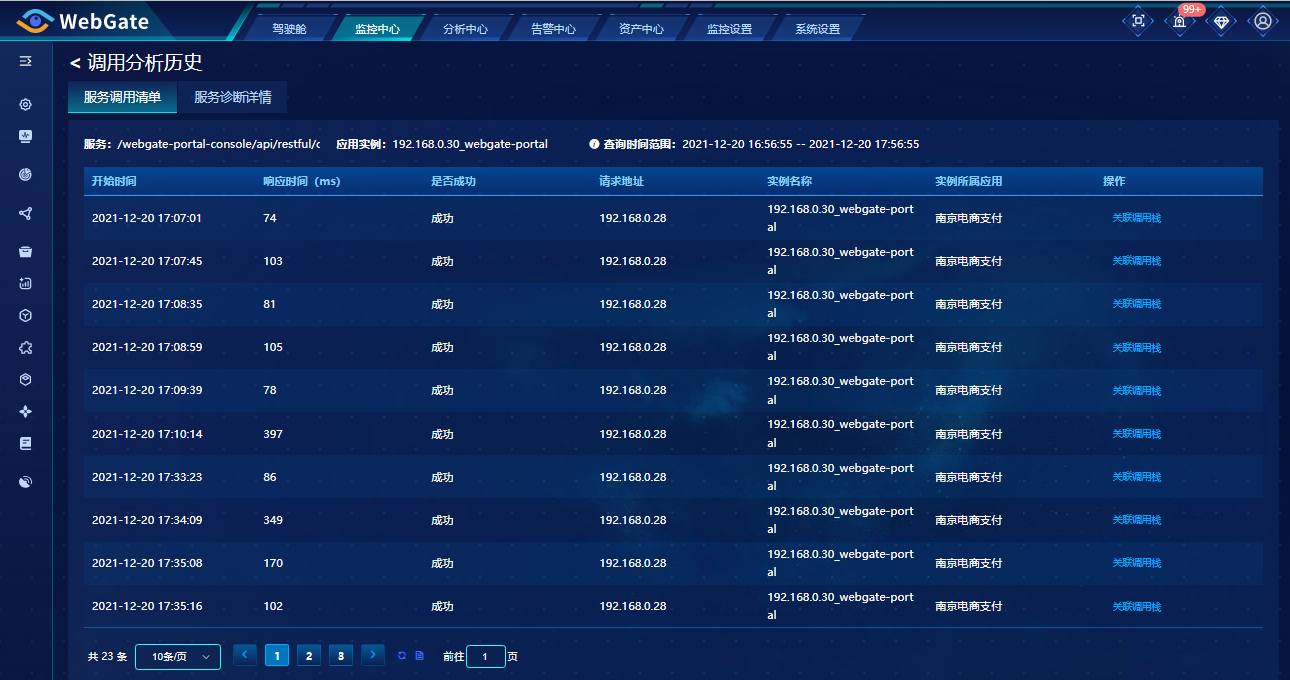
Task: Open the puzzle piece icon in the sidebar
Action: pos(26,348)
